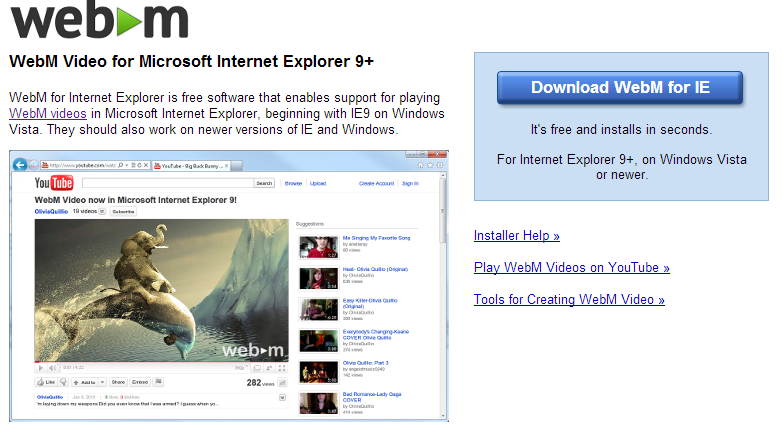Click the IE tools gear icon
This screenshot has height=438, width=782.
439,165
